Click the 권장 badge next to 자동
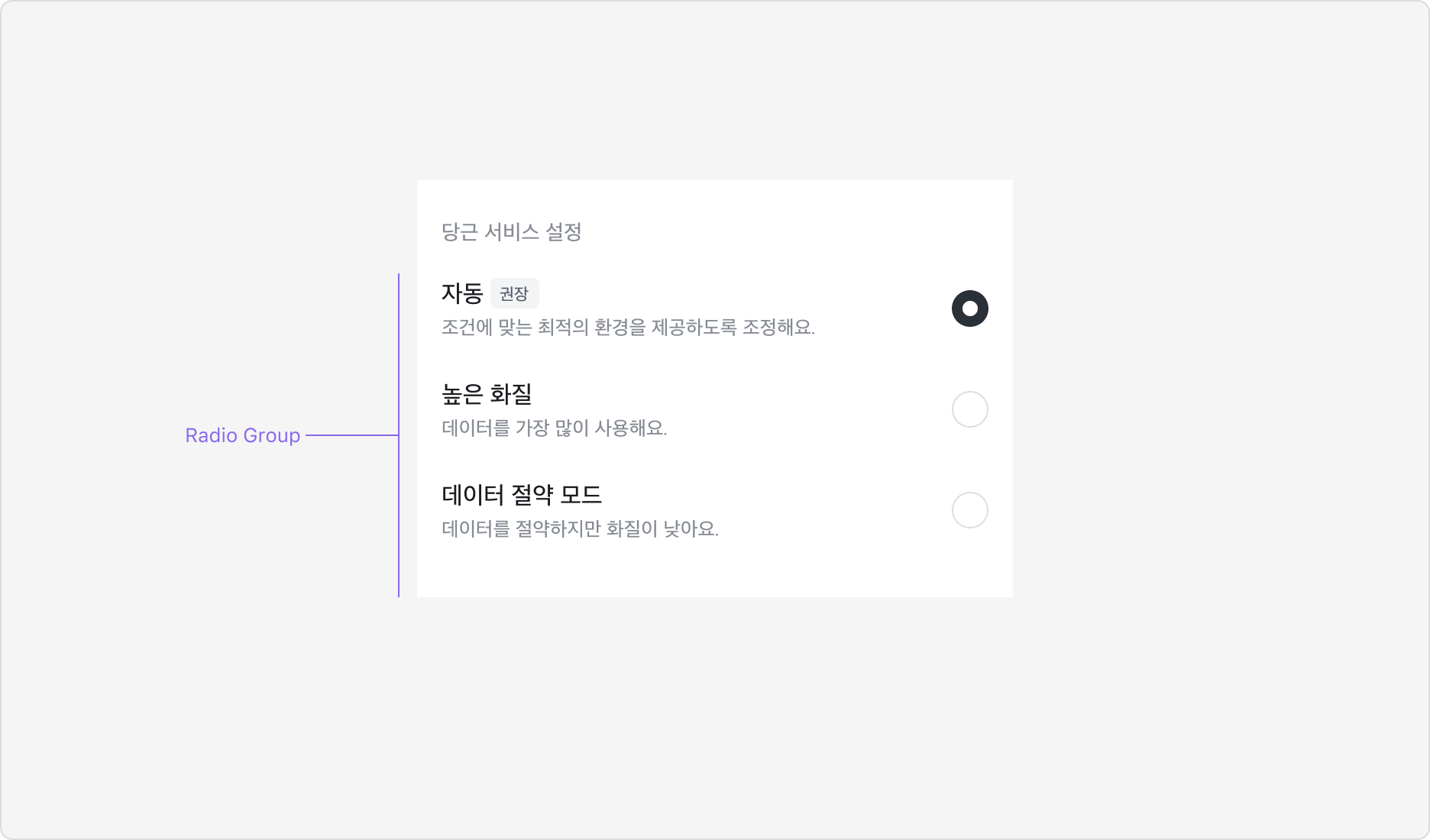 coord(516,293)
